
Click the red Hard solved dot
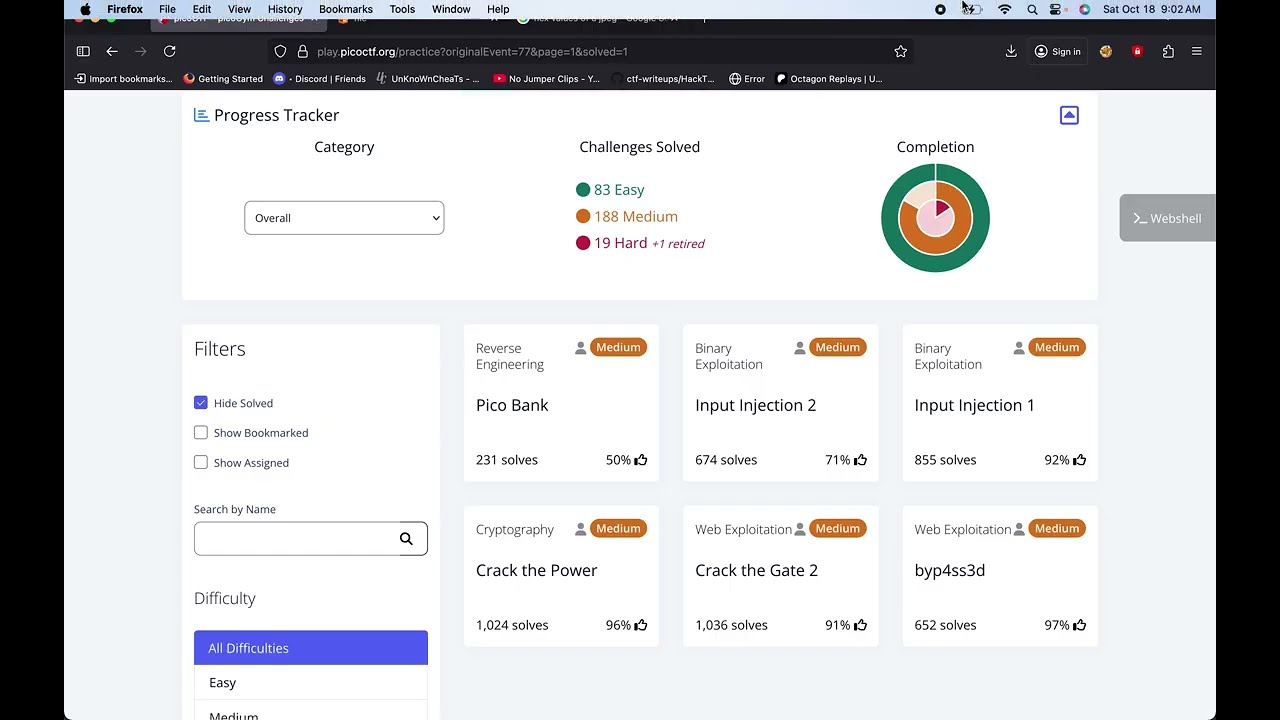click(x=583, y=243)
